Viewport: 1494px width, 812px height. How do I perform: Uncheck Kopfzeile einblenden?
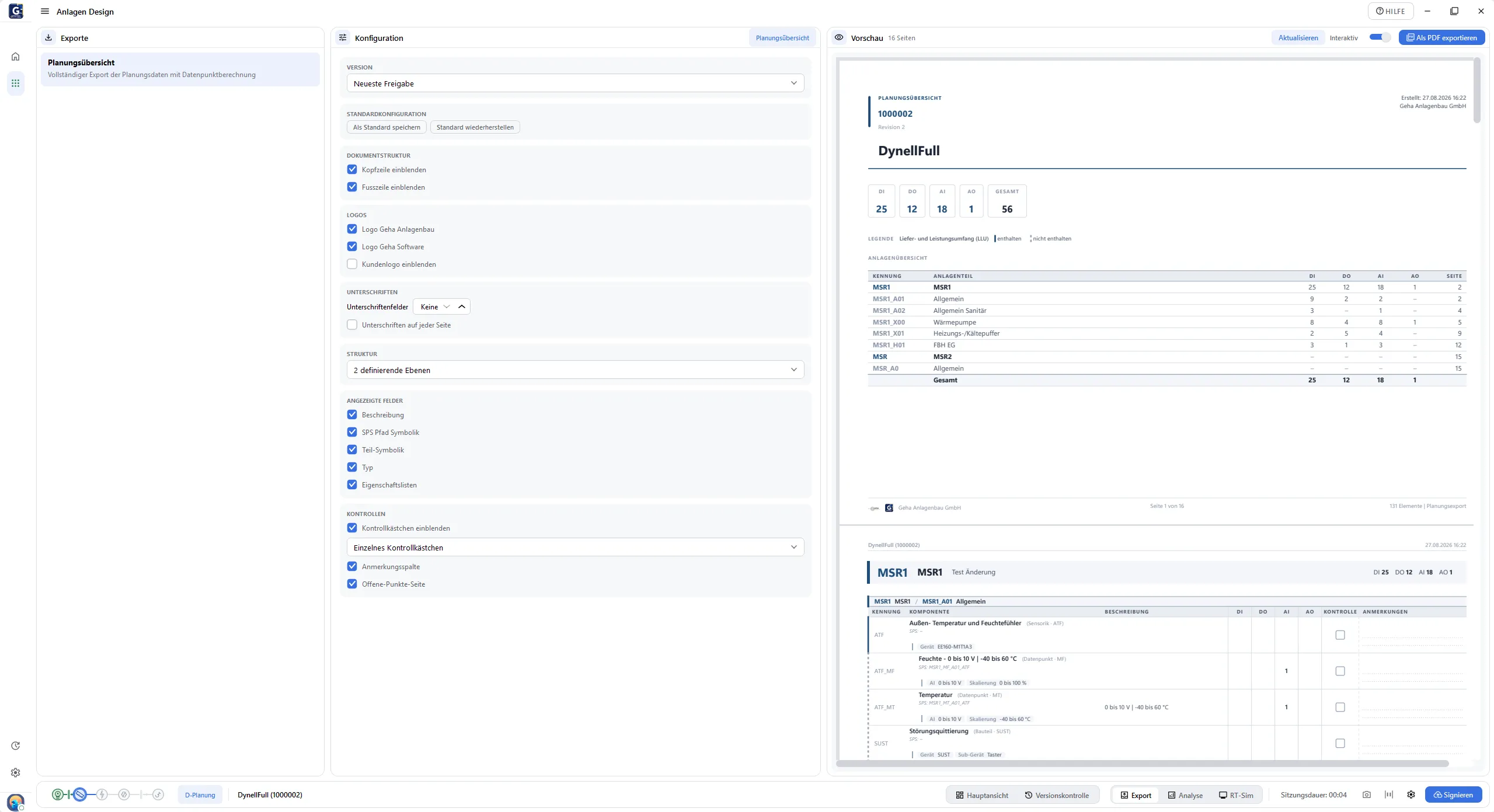pos(352,170)
